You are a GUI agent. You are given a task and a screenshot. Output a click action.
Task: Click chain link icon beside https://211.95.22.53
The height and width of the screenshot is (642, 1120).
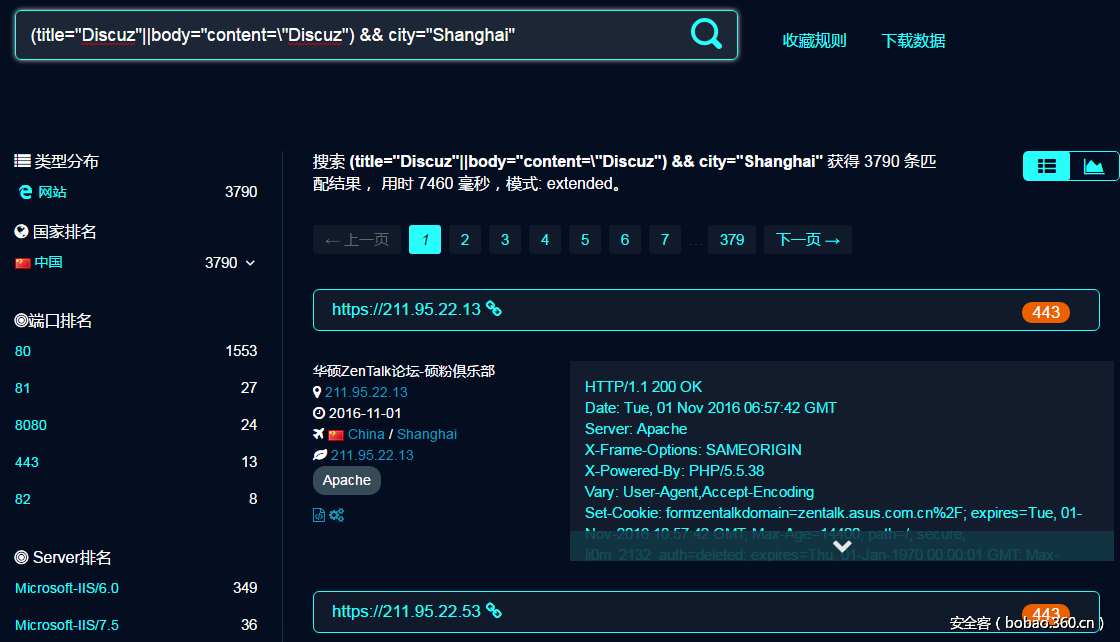click(x=493, y=610)
